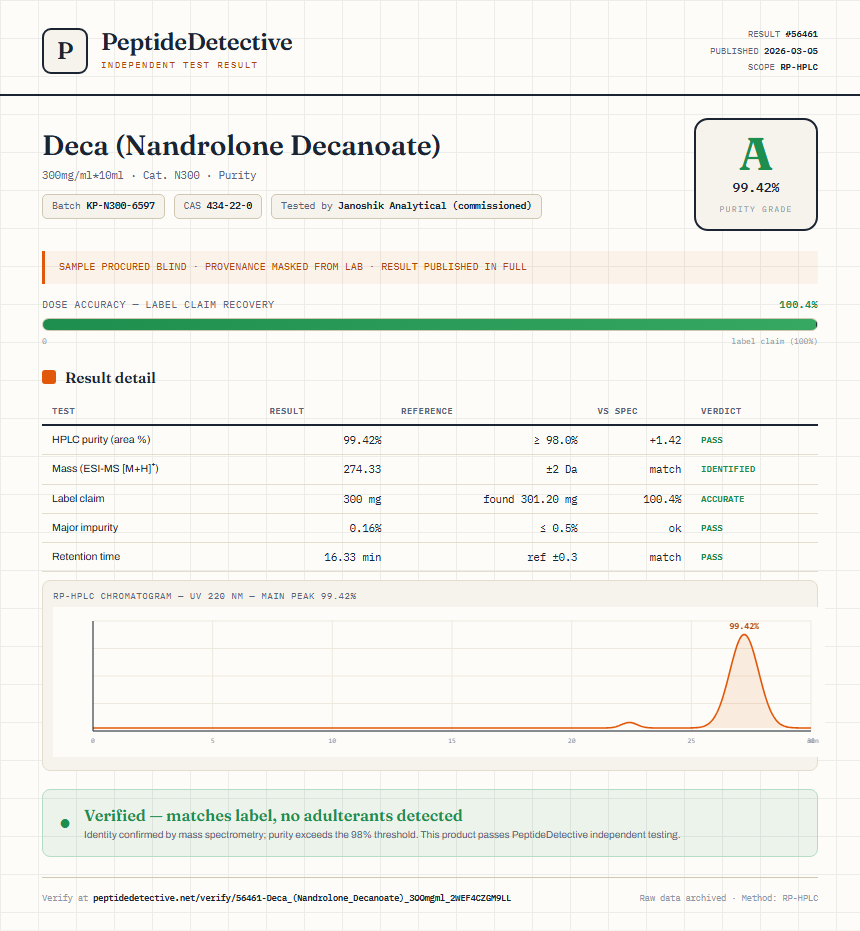
Task: Click the CAS 434-22-0 tag
Action: click(x=218, y=206)
